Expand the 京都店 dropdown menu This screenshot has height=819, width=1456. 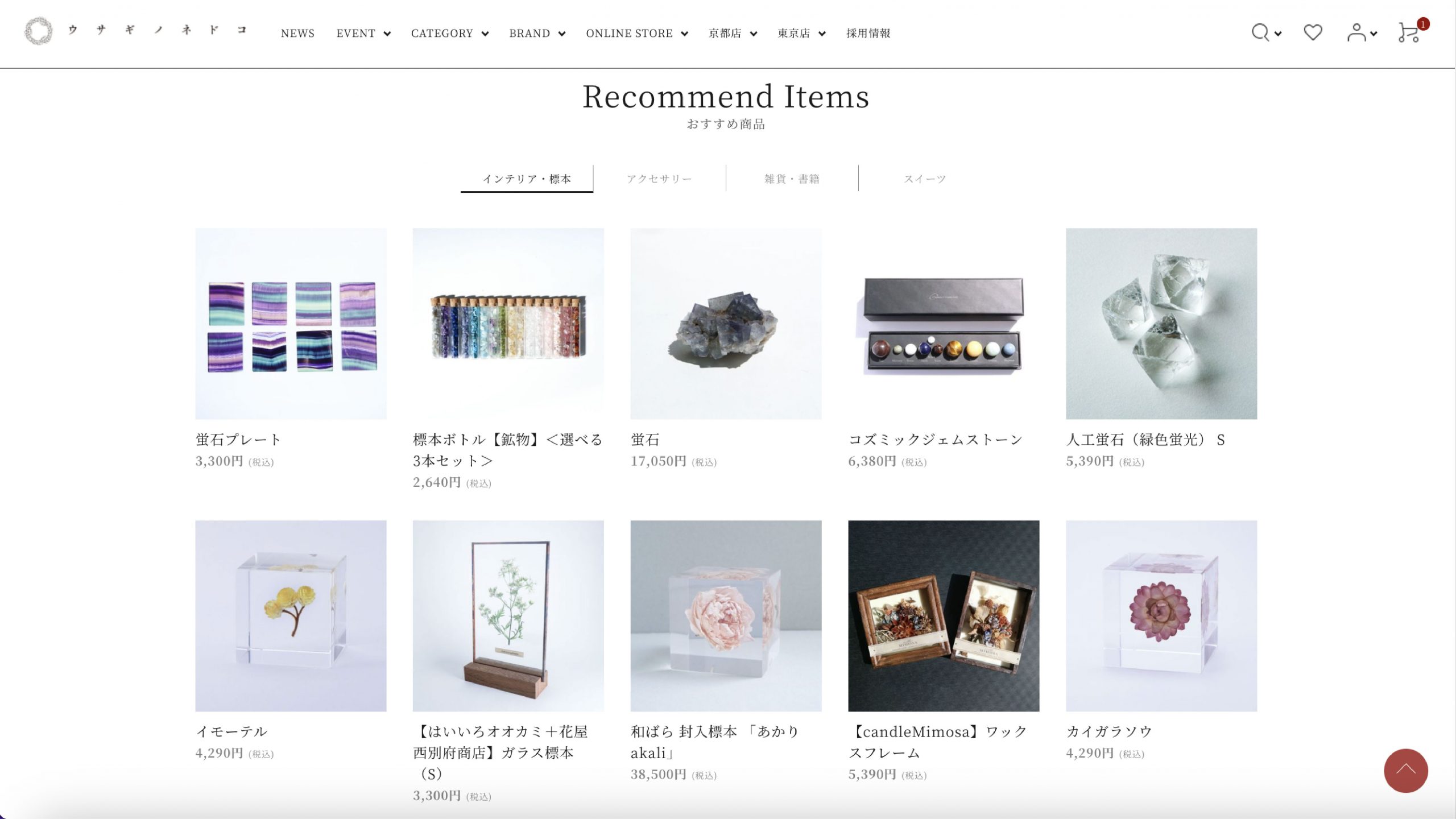point(733,34)
